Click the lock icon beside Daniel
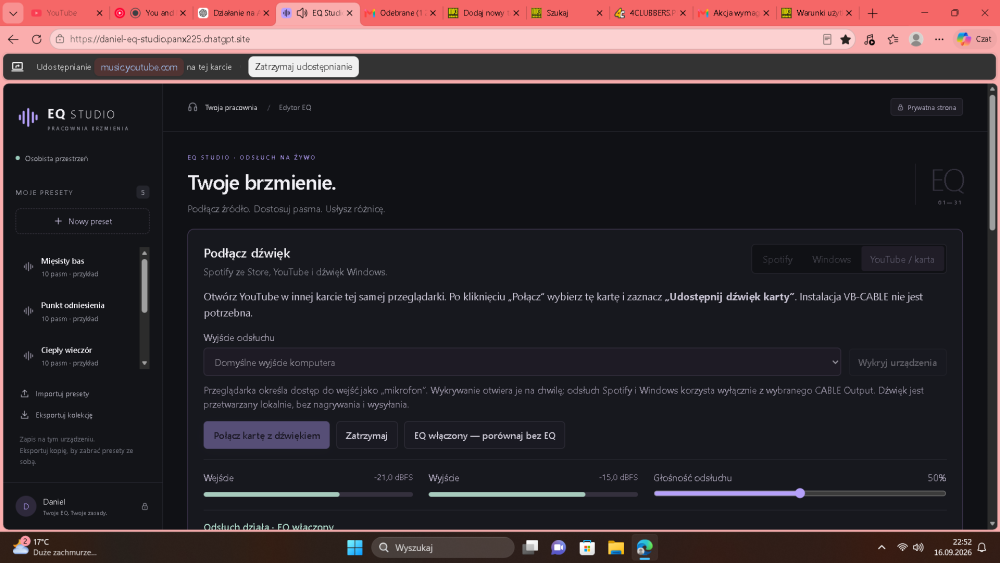Viewport: 1000px width, 563px height. coord(145,506)
